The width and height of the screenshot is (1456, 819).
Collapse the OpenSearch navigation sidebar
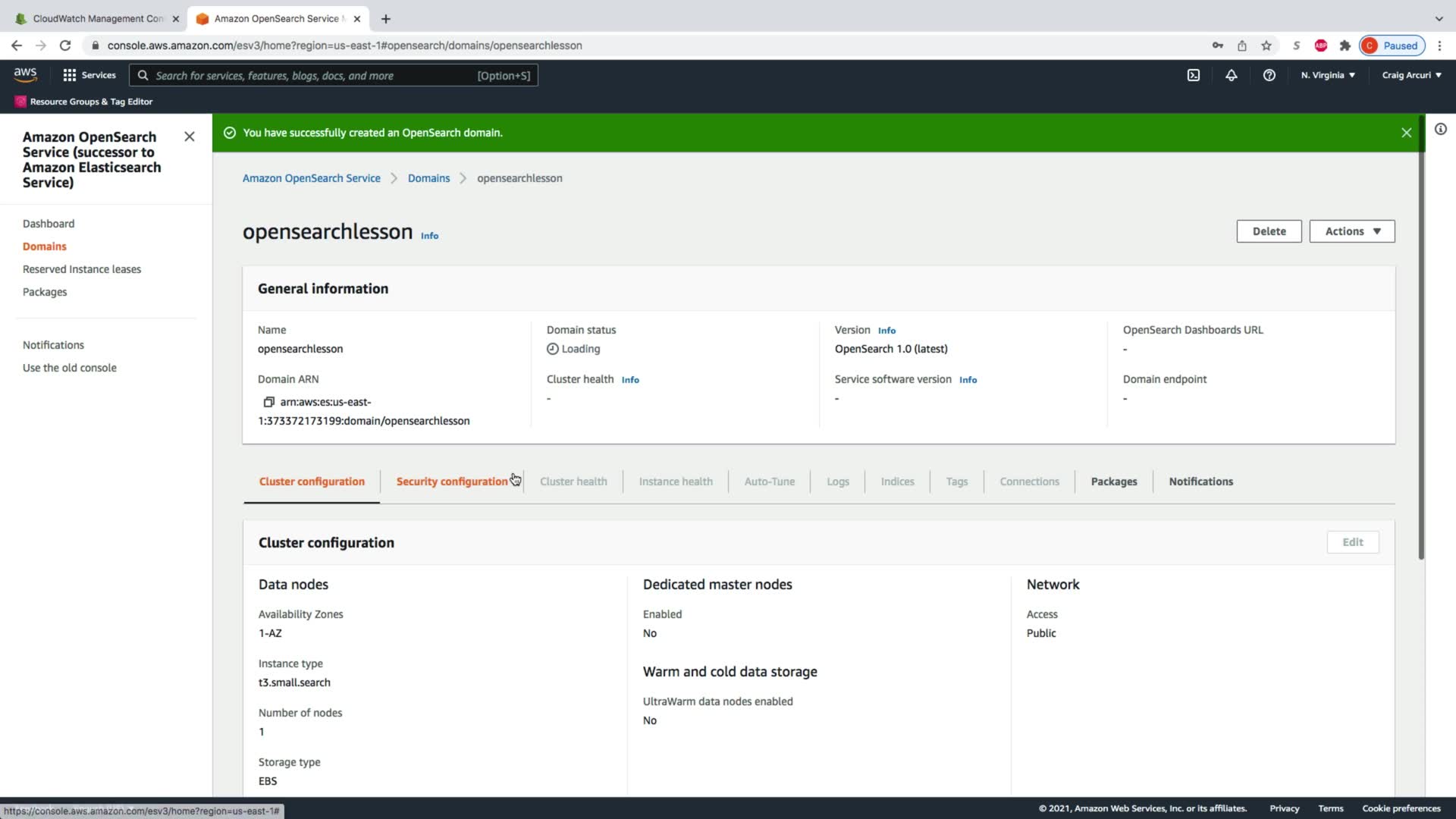pos(190,136)
